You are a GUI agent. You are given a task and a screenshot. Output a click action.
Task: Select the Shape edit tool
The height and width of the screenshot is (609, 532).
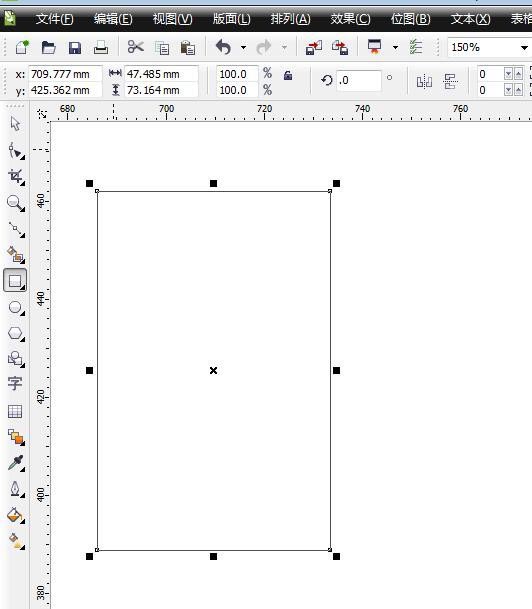[x=16, y=151]
